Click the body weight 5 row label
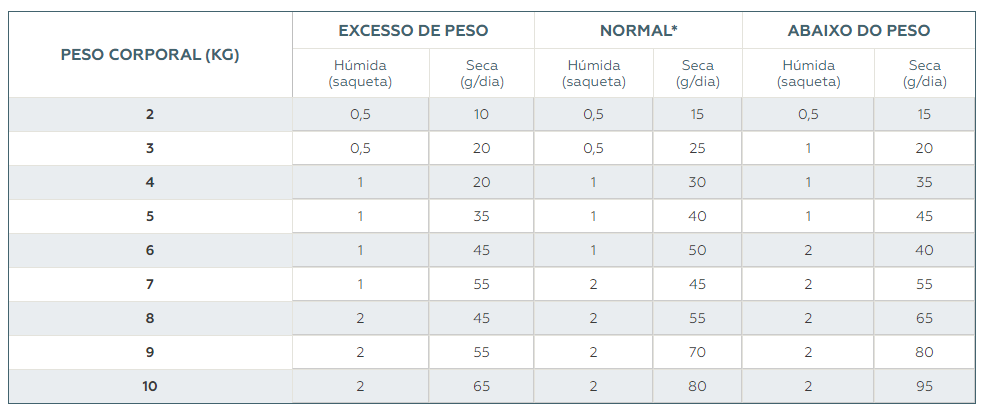 coord(150,216)
